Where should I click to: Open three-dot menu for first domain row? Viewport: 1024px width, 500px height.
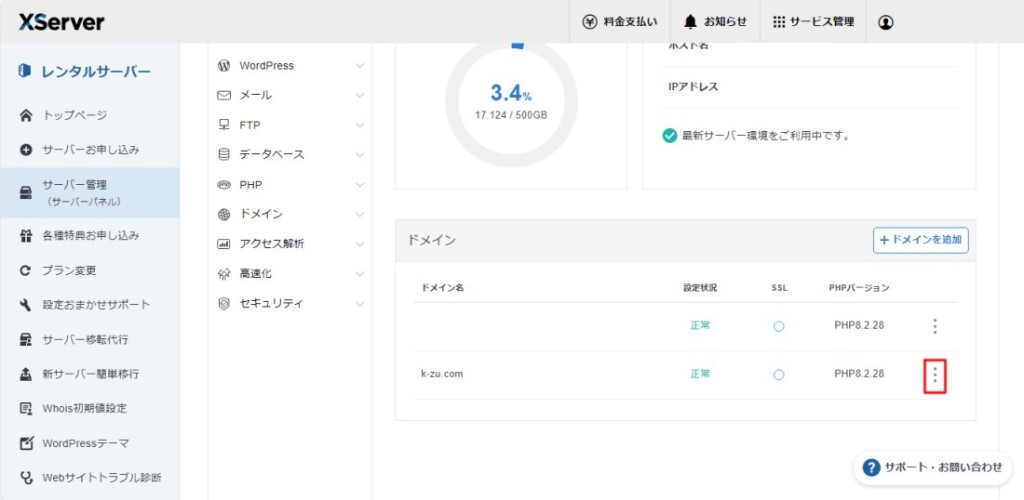pos(935,326)
